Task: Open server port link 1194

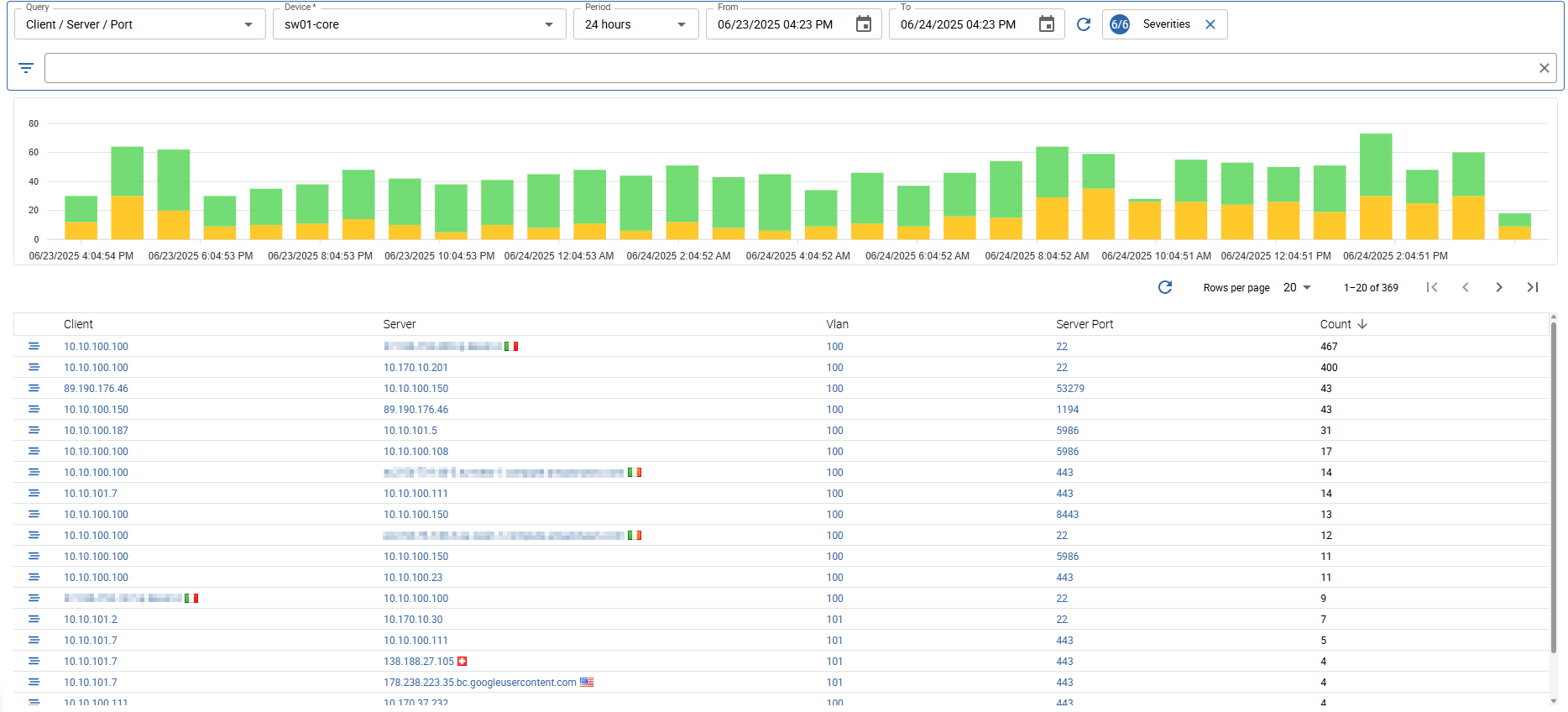Action: point(1068,409)
